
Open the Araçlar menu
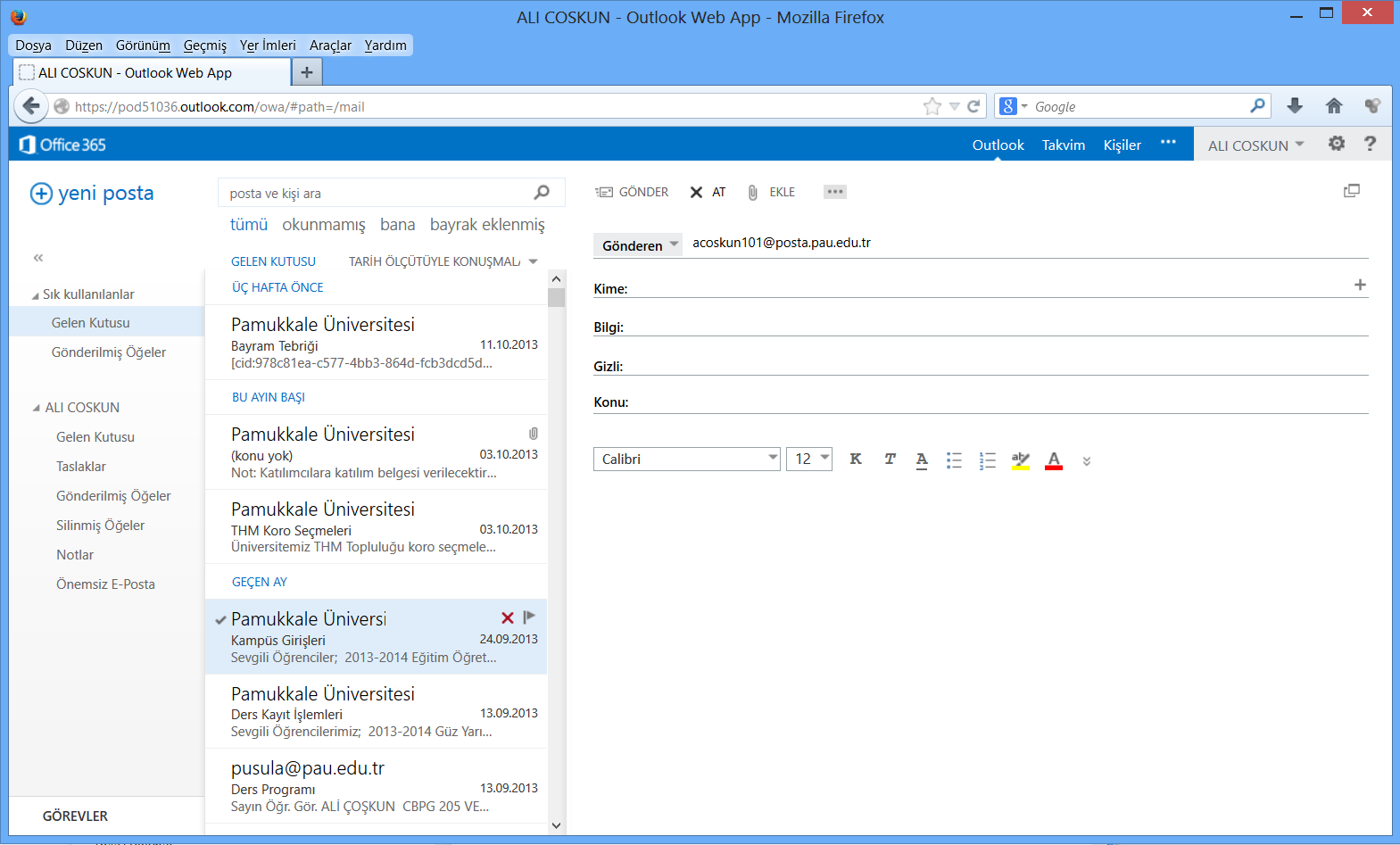[330, 46]
